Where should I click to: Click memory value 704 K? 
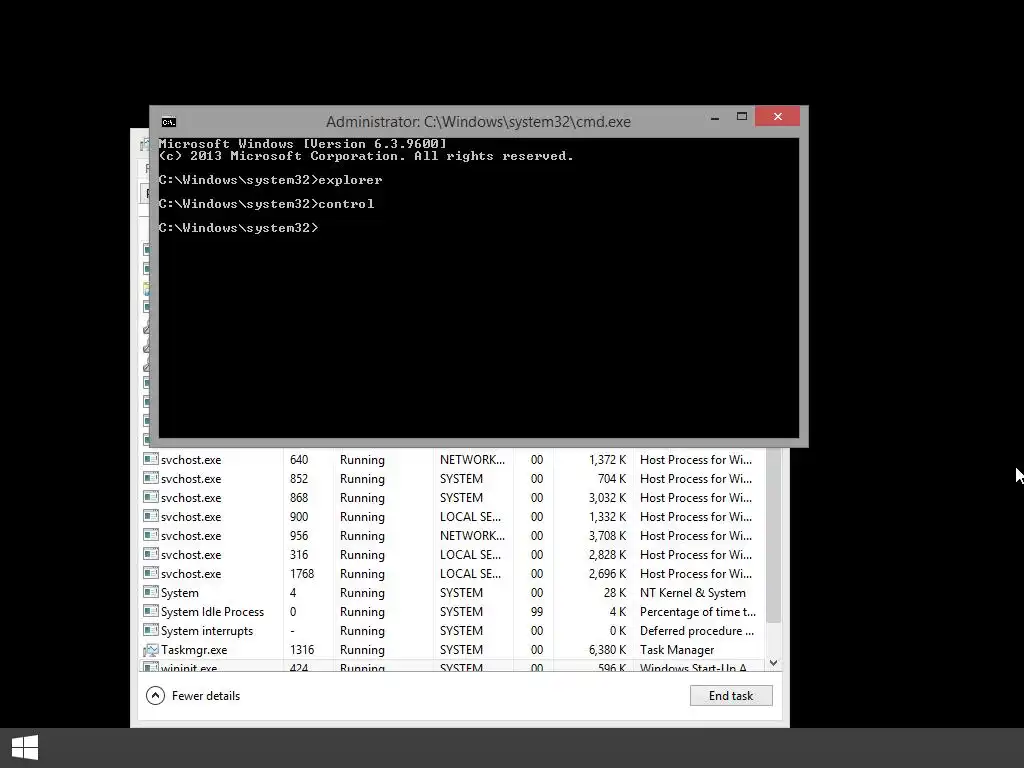(x=612, y=479)
